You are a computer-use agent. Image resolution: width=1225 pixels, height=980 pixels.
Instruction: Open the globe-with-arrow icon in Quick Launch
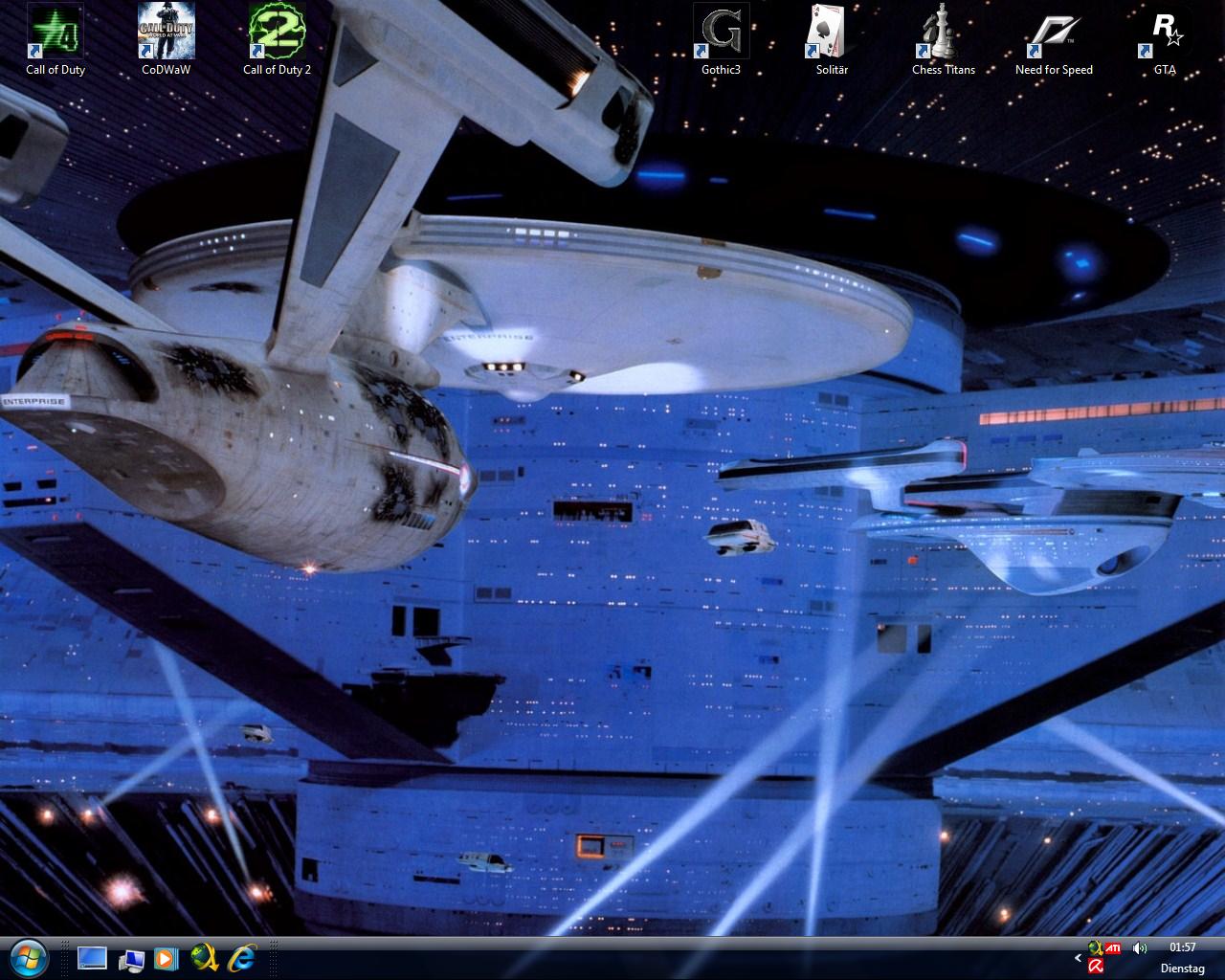[204, 958]
